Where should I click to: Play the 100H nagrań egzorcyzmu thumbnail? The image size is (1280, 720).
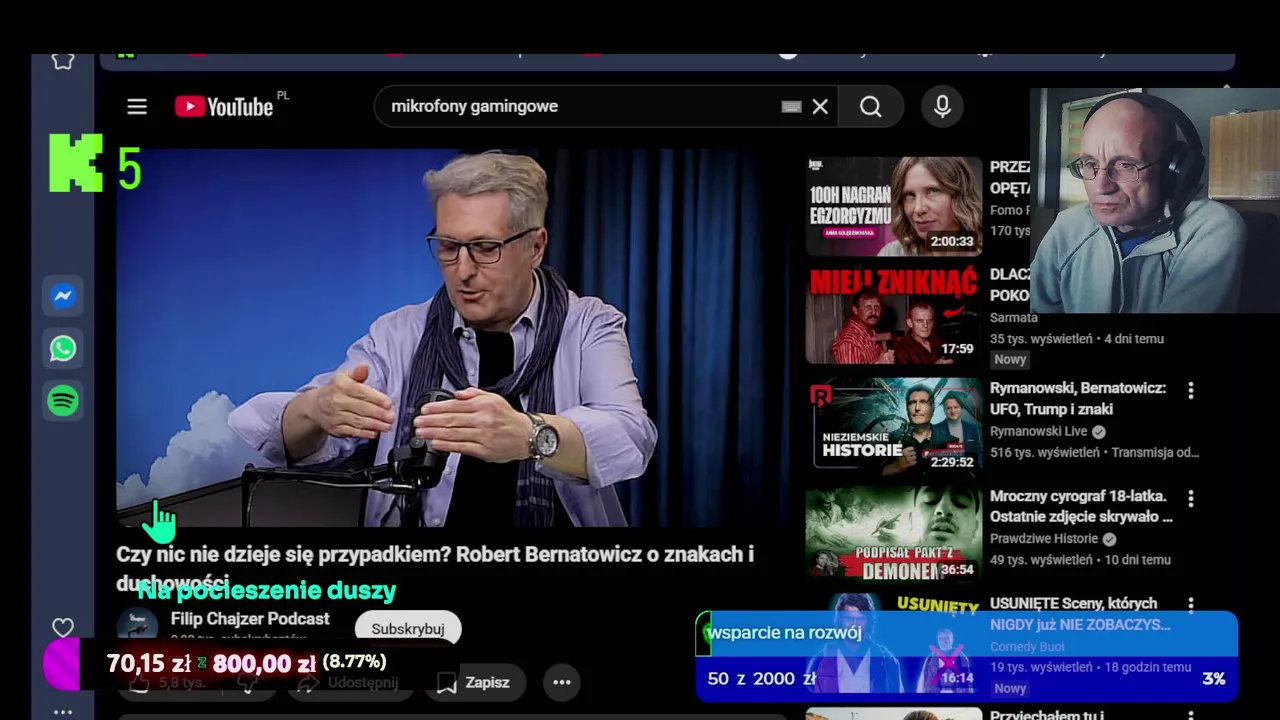894,206
